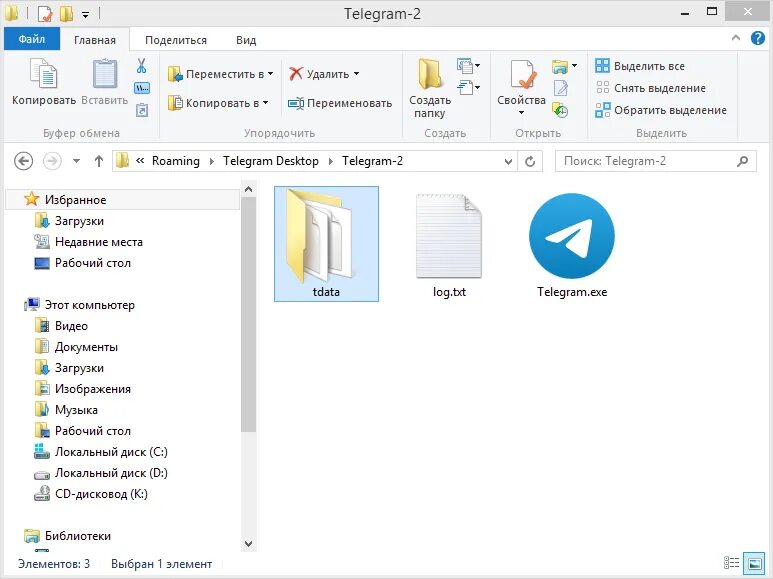Open the Удалить dropdown arrow
Image resolution: width=773 pixels, height=579 pixels.
pos(356,74)
